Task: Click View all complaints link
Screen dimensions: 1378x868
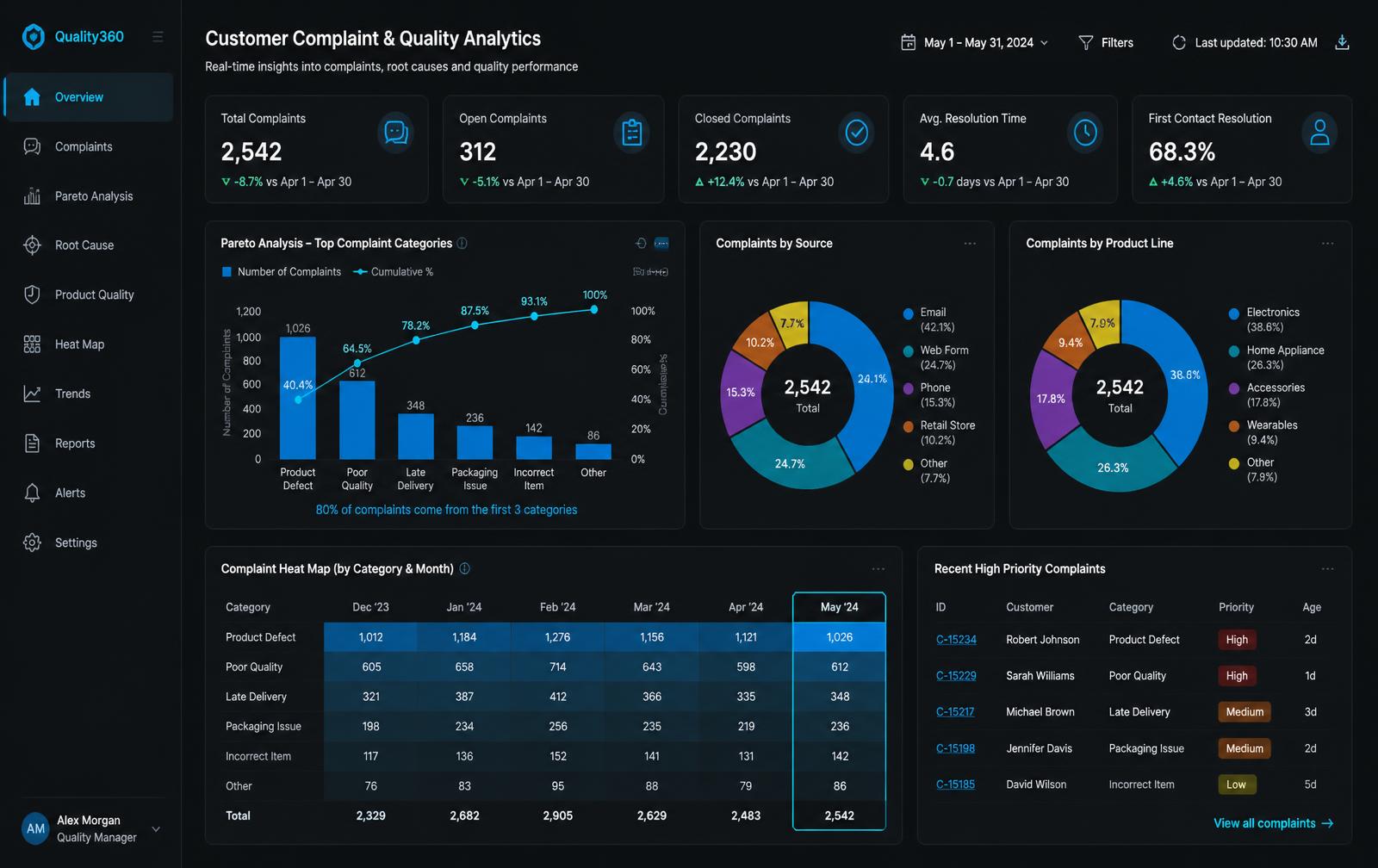Action: pyautogui.click(x=1274, y=823)
